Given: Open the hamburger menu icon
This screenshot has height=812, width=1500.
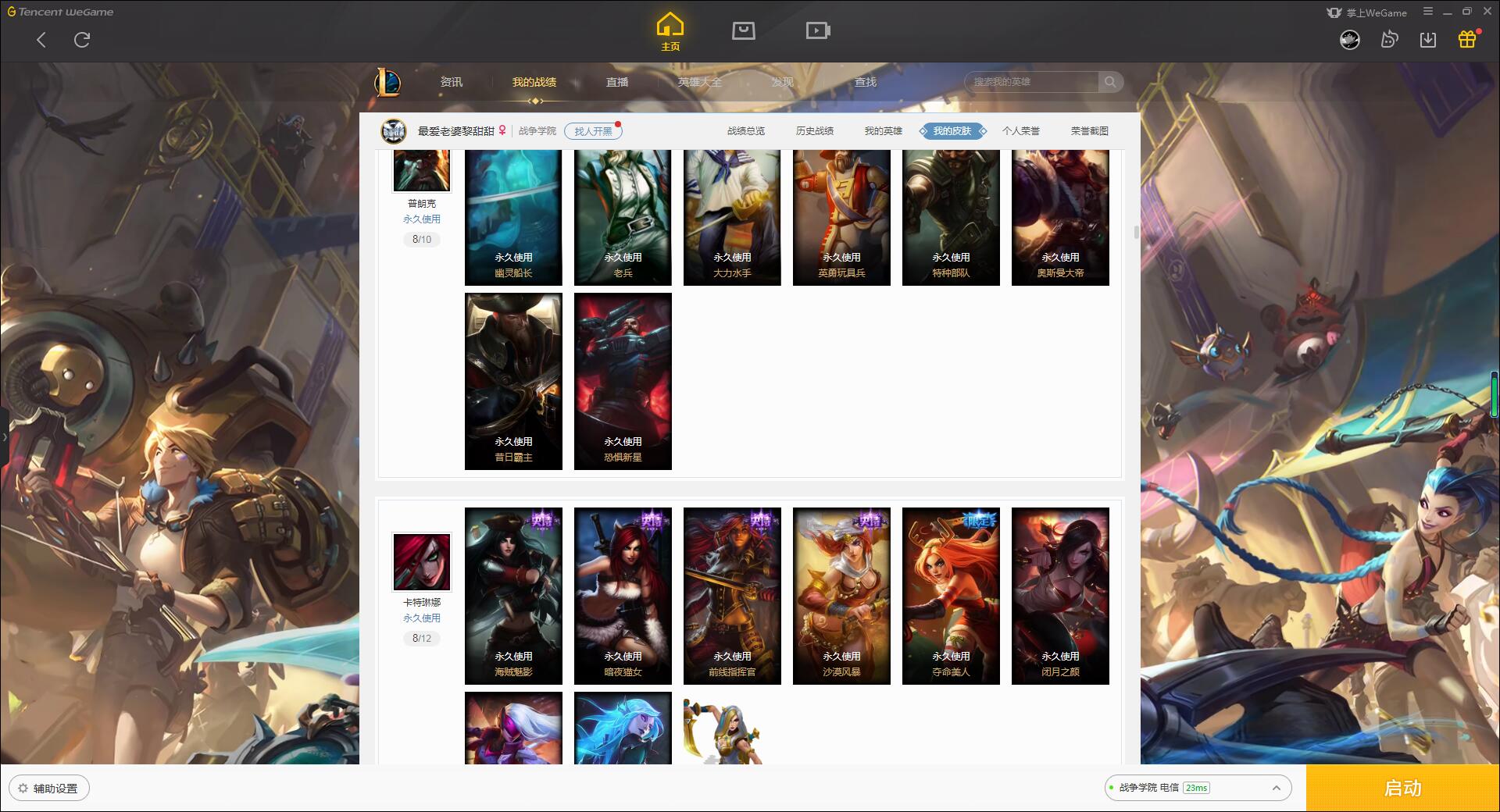Looking at the screenshot, I should click(x=1428, y=12).
